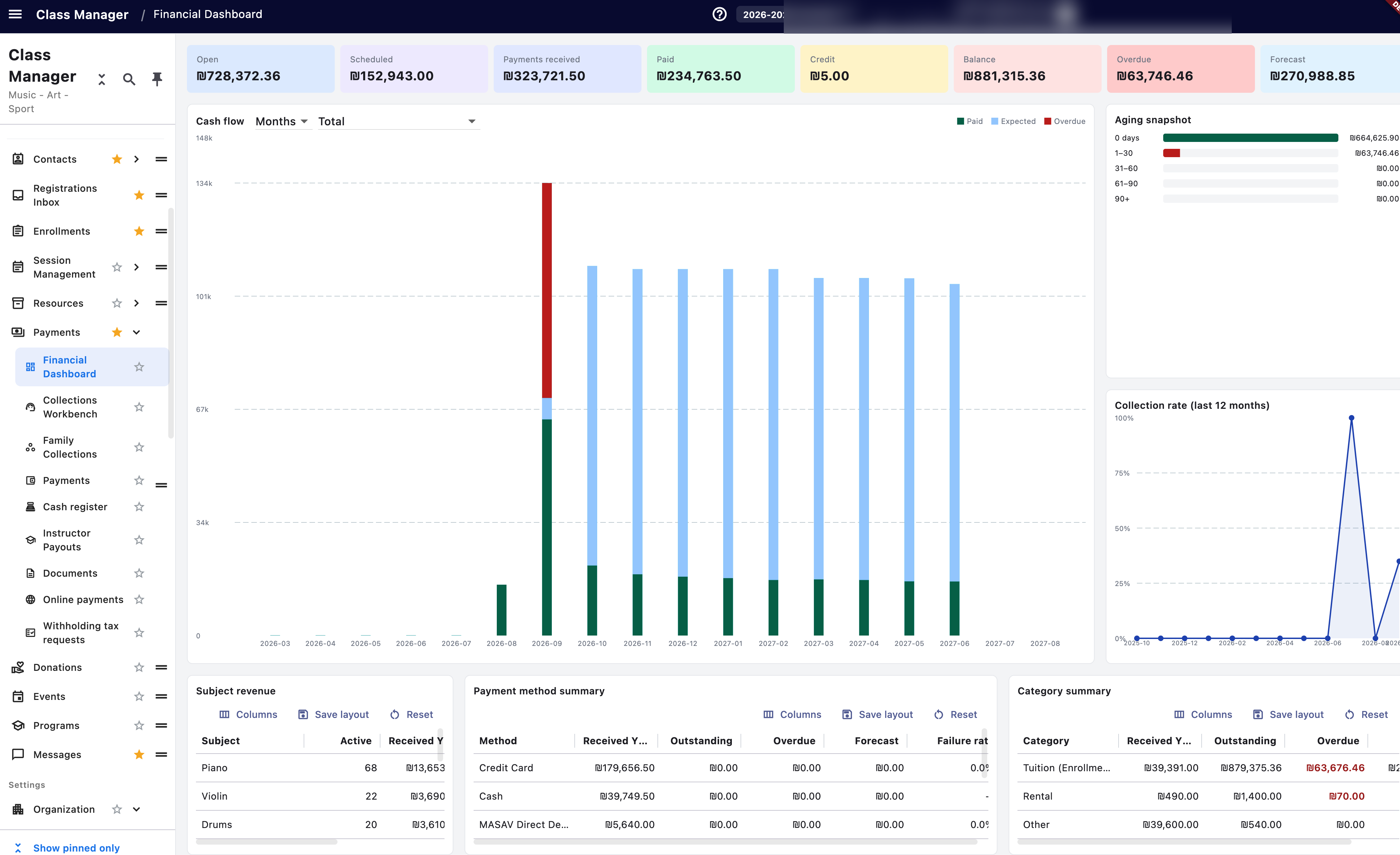Click the Donations hand icon

coord(18,667)
